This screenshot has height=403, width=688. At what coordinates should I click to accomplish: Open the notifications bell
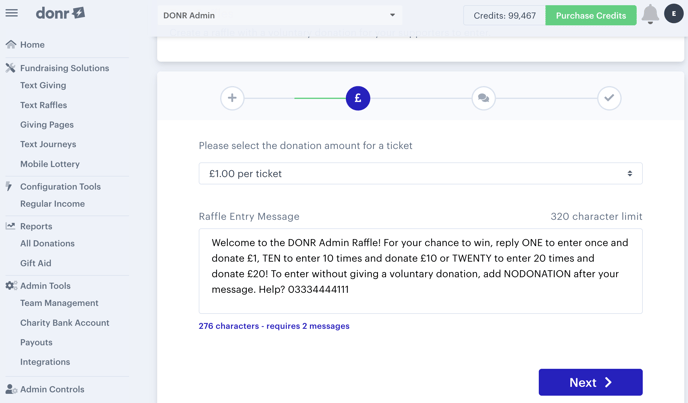pyautogui.click(x=650, y=14)
